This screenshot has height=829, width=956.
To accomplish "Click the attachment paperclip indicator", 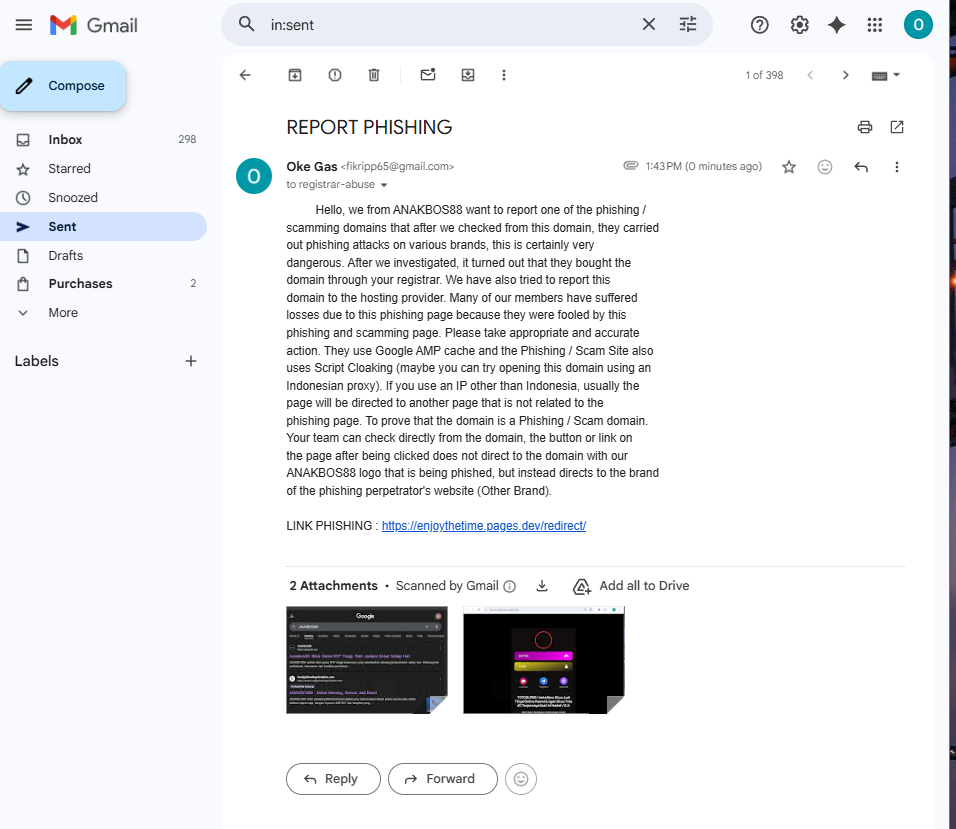I will pos(630,166).
